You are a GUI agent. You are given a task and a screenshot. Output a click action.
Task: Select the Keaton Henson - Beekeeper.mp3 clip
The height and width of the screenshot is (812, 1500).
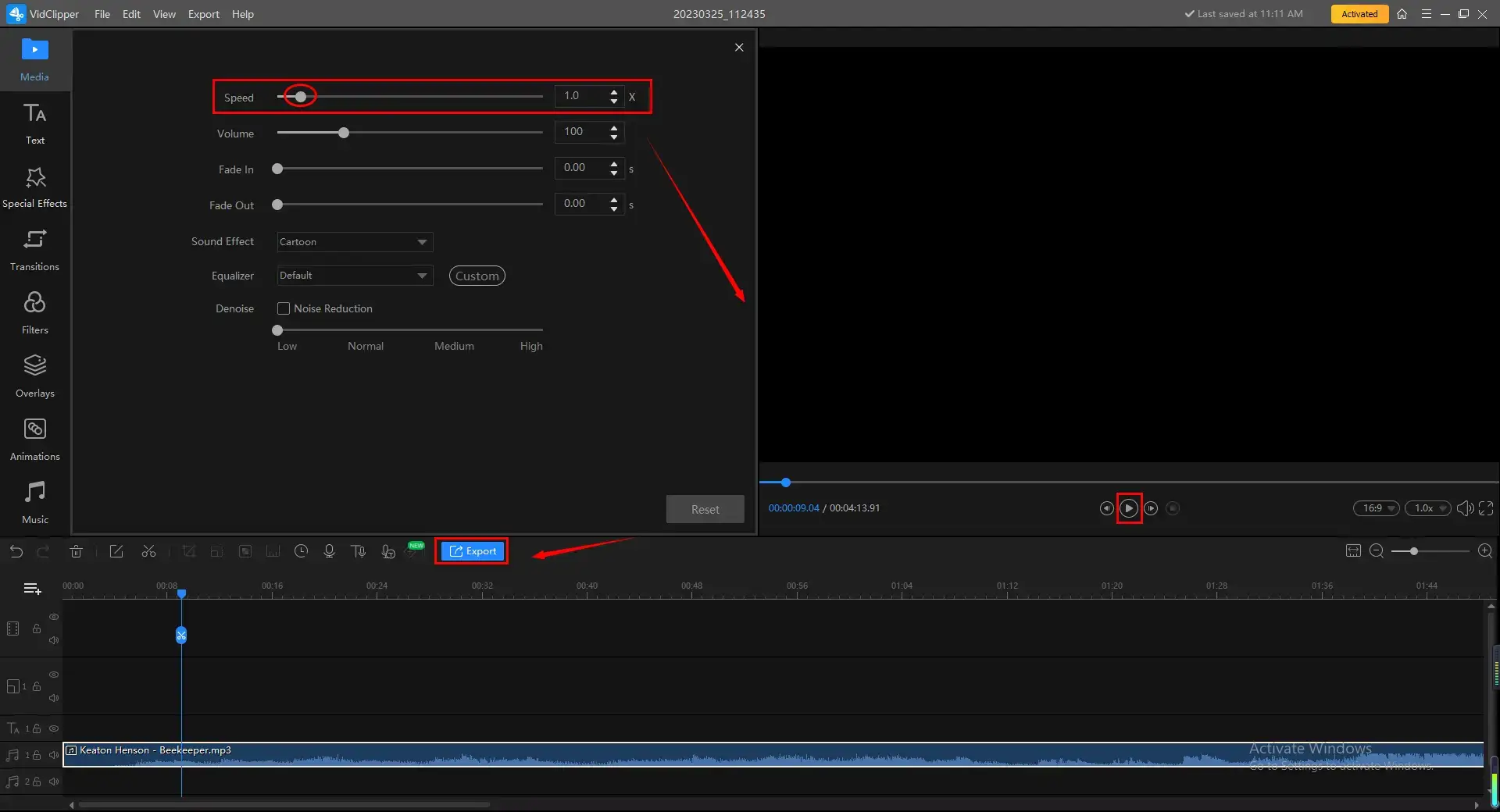point(773,755)
